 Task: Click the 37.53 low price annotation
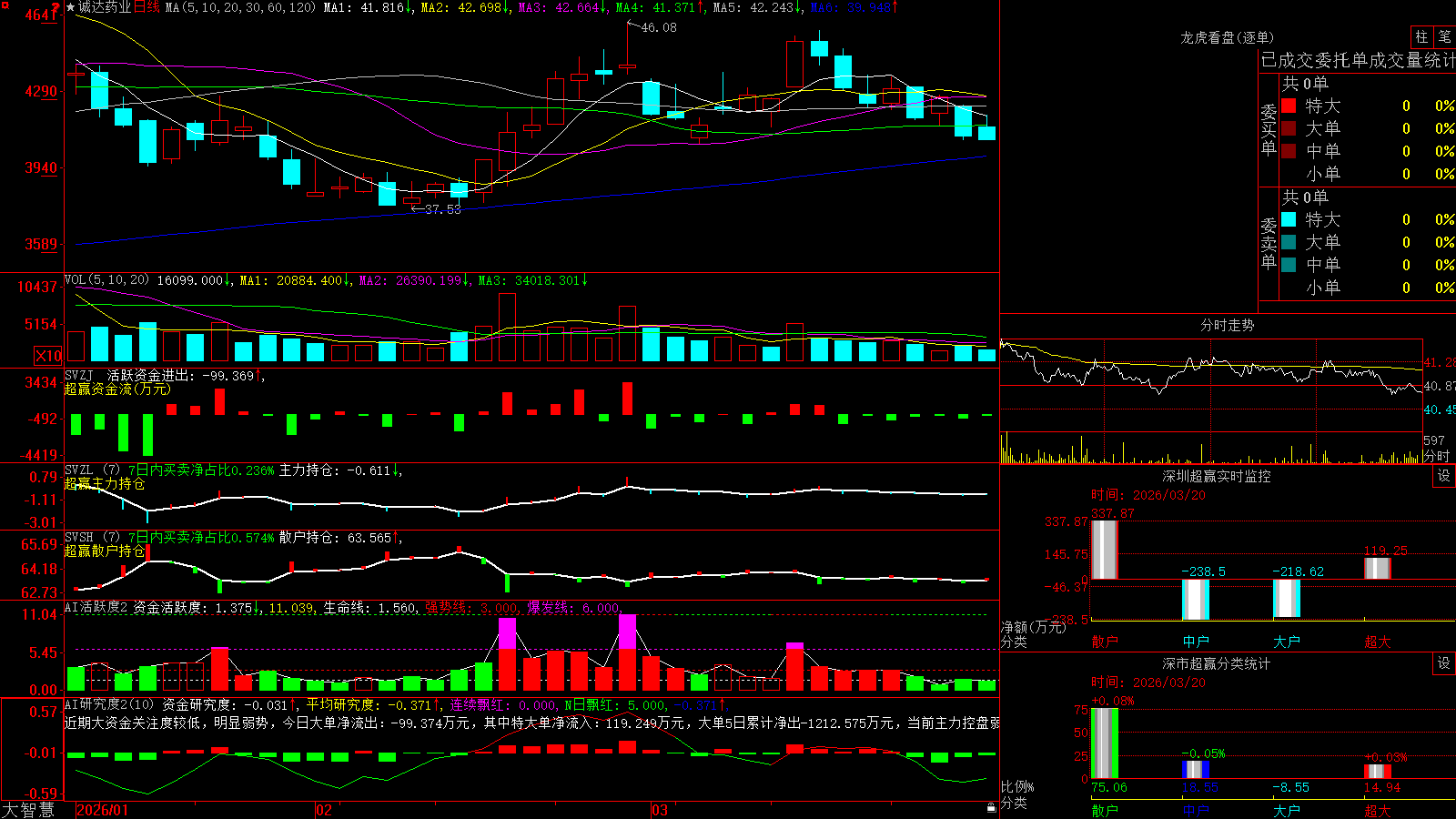(443, 209)
